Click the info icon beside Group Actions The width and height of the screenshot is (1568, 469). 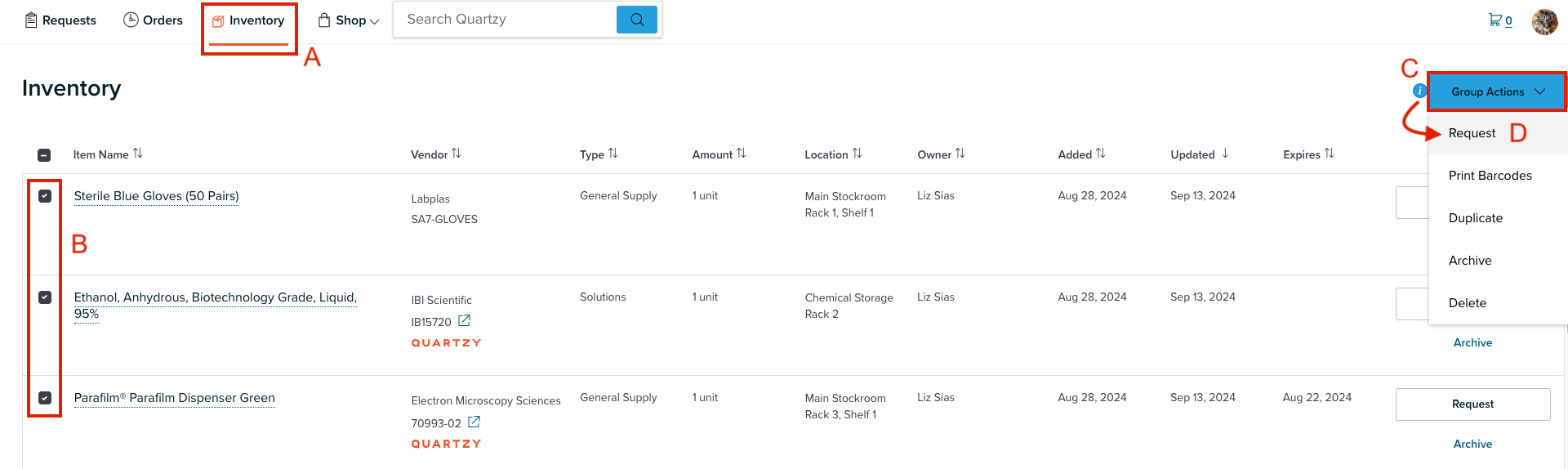tap(1419, 91)
